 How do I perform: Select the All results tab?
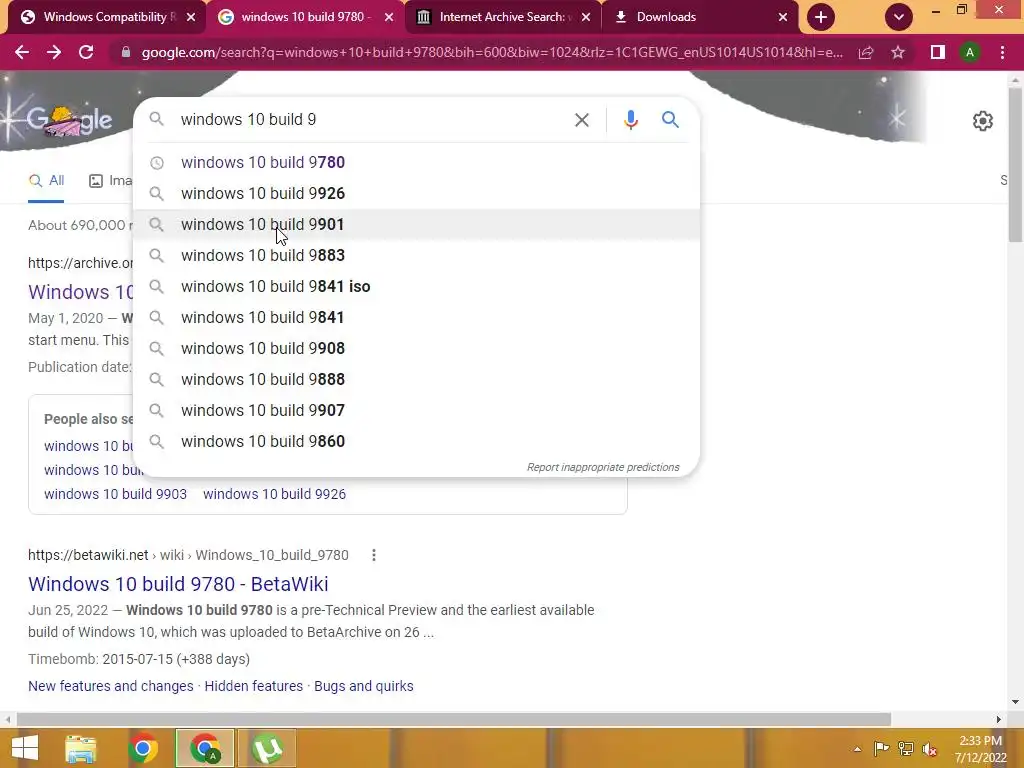click(46, 181)
